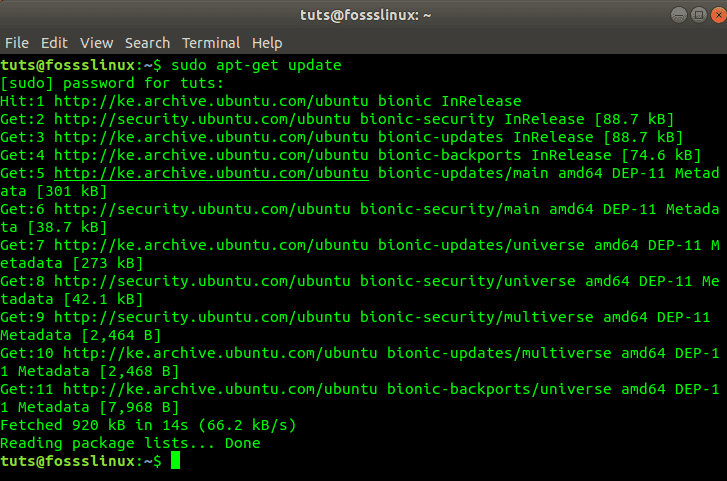This screenshot has width=727, height=481.
Task: Click the '1 Metadata [2,468 B]' text
Action: point(89,371)
